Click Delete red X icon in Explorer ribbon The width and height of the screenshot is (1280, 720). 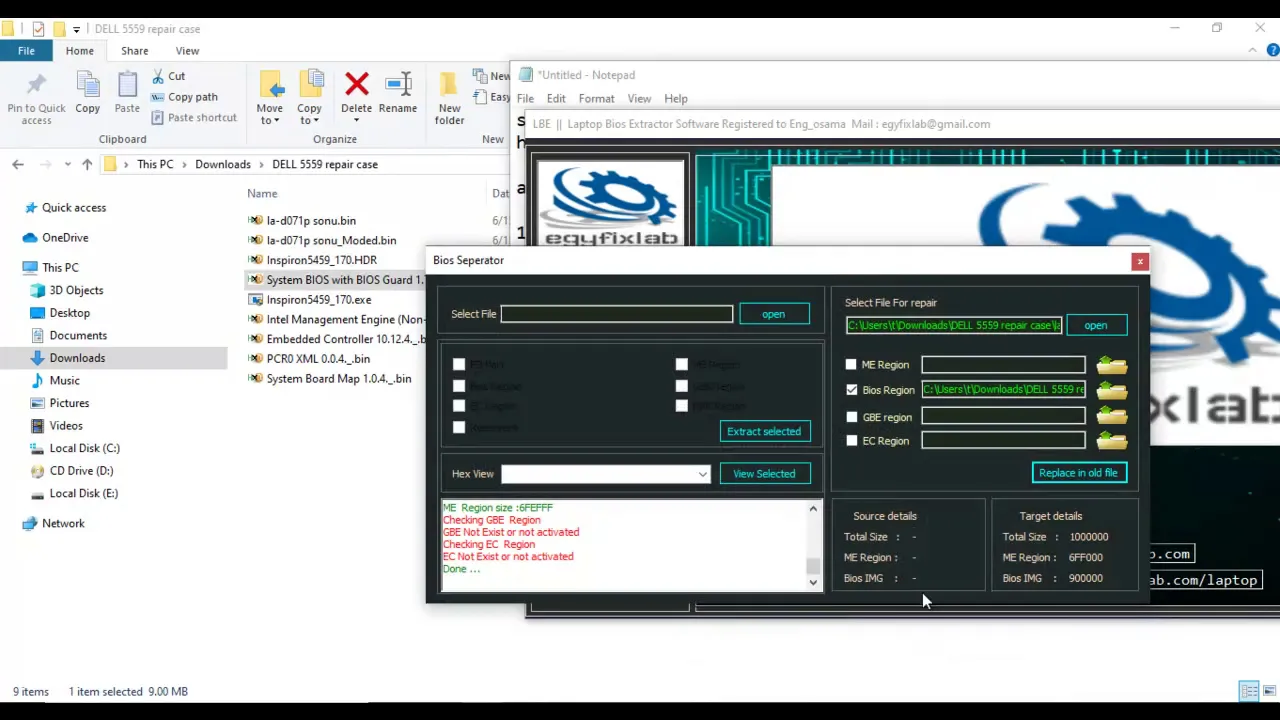click(356, 84)
